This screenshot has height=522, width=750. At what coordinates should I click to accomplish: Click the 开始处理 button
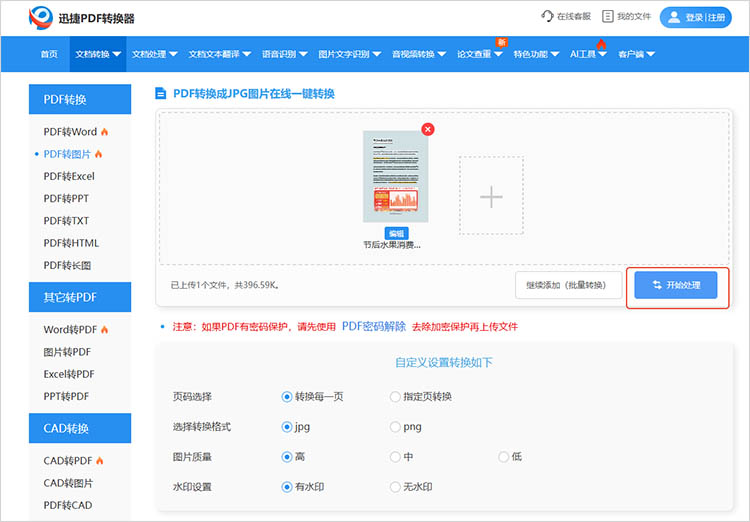(x=676, y=285)
